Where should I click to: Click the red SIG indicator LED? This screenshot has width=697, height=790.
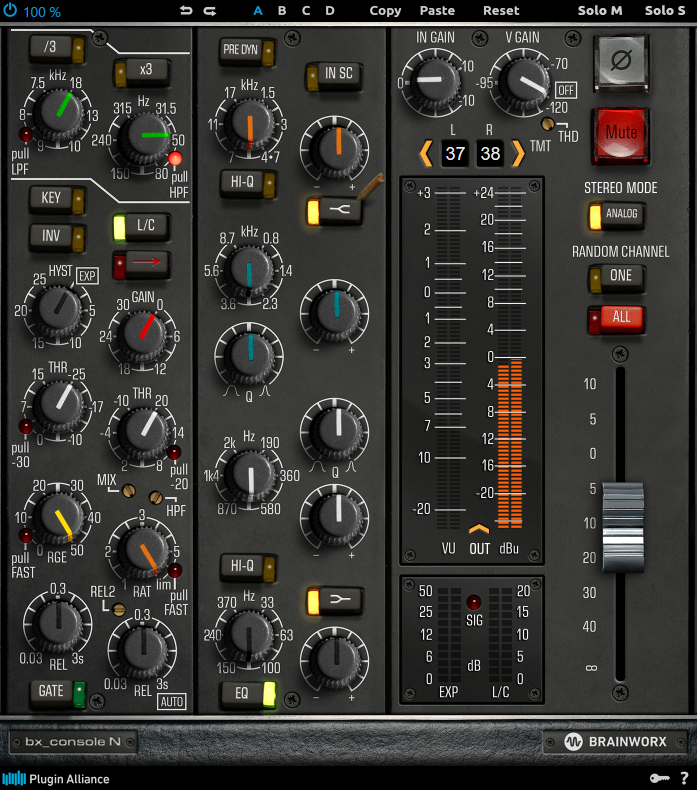point(474,602)
